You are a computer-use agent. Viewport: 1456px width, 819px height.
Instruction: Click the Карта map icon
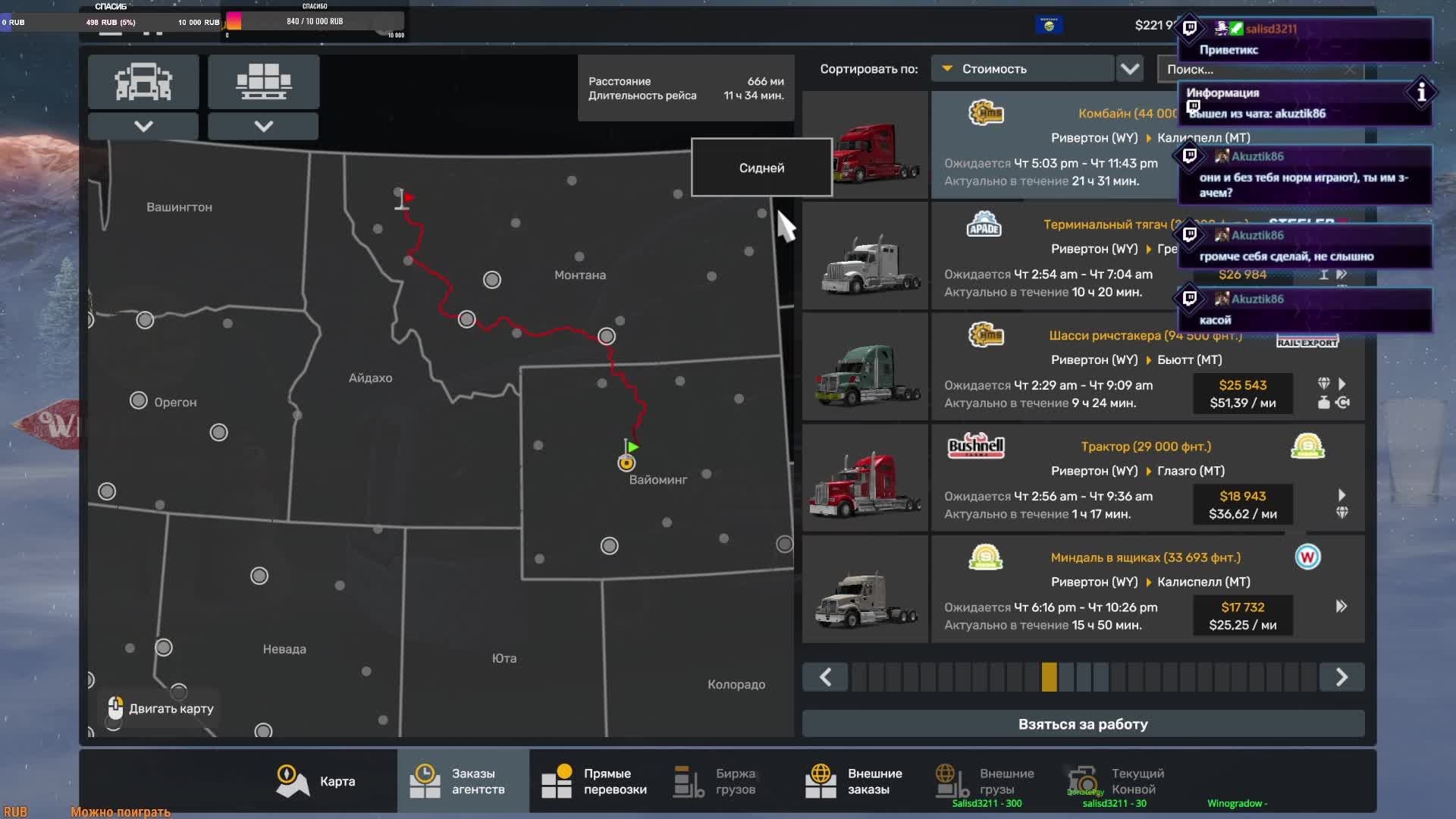click(292, 781)
